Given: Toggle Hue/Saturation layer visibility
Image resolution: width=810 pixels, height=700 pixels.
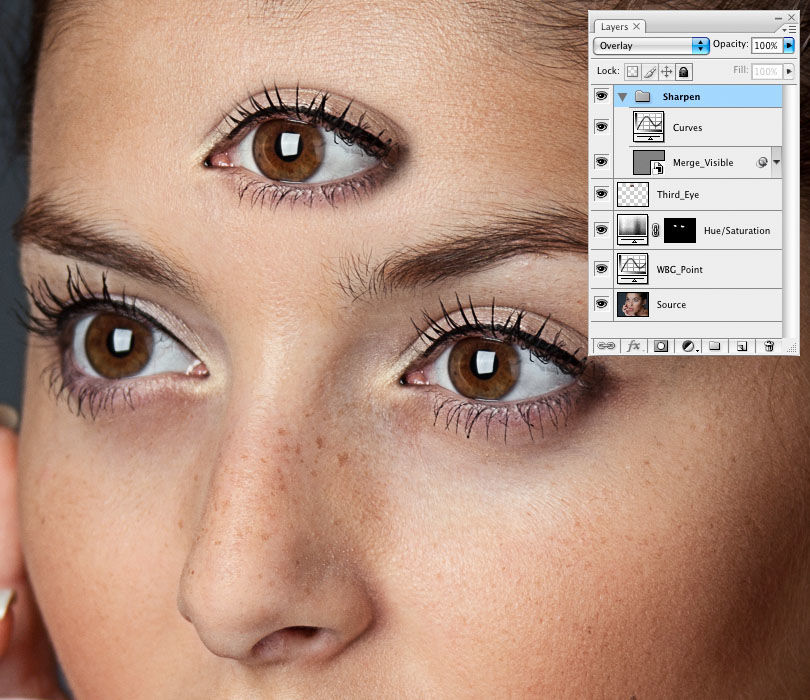Looking at the screenshot, I should click(601, 230).
